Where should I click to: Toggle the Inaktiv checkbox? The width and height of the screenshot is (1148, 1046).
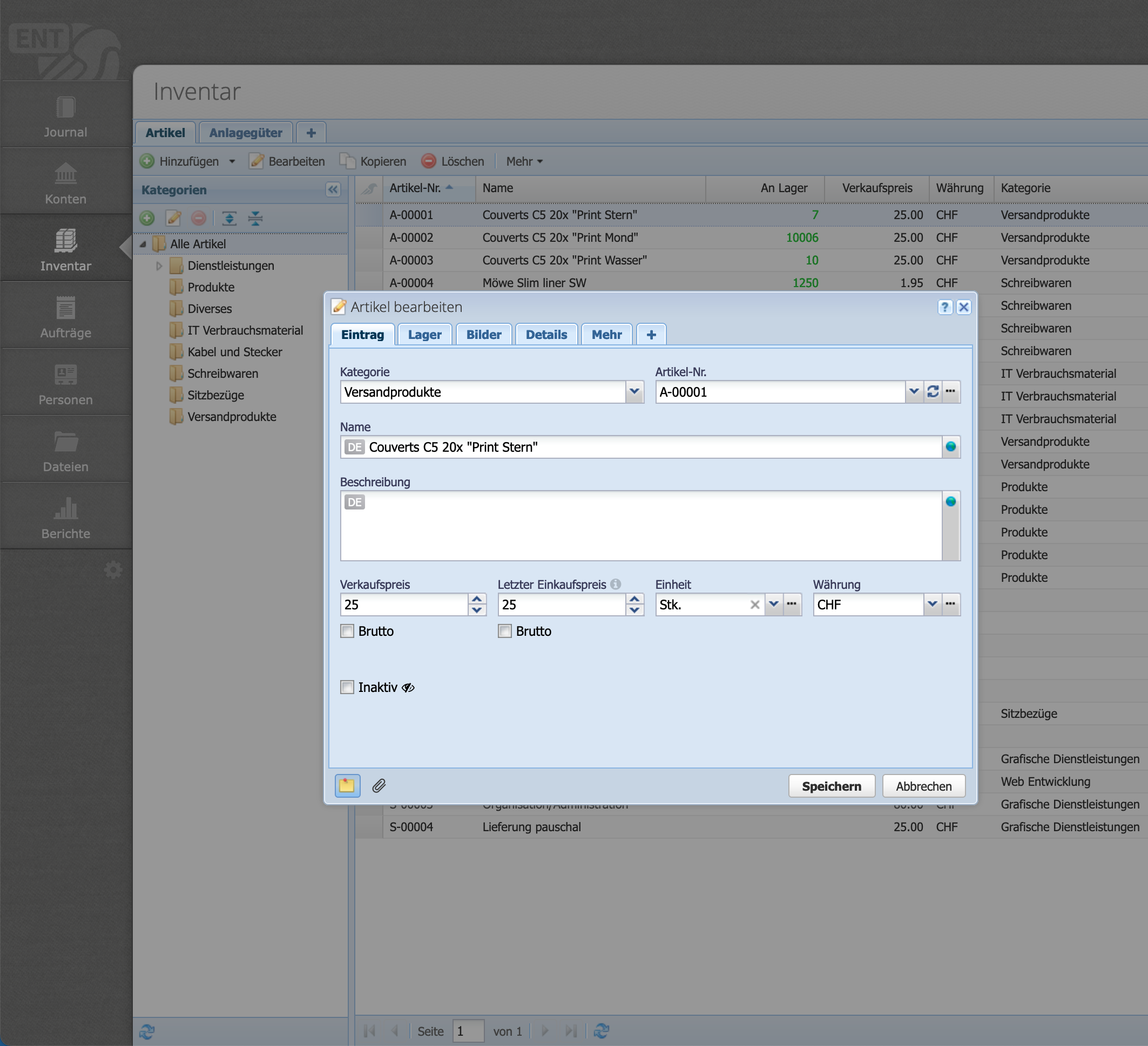(347, 687)
